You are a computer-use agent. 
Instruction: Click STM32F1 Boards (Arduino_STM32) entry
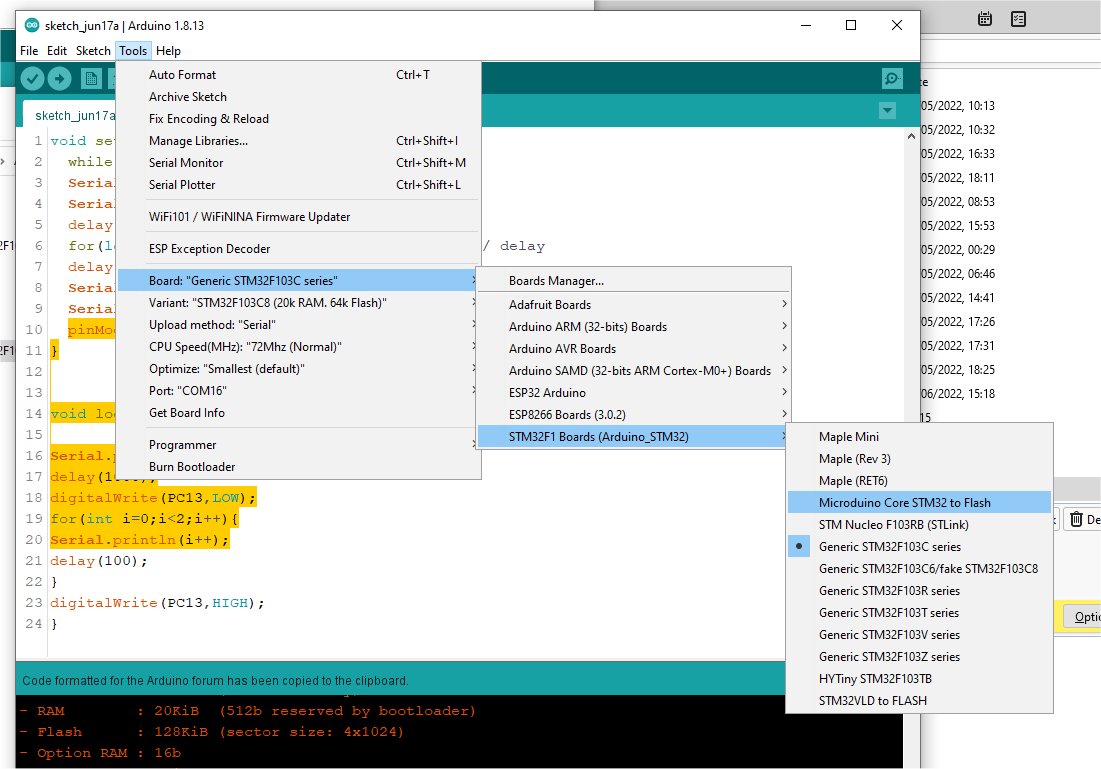(x=633, y=437)
